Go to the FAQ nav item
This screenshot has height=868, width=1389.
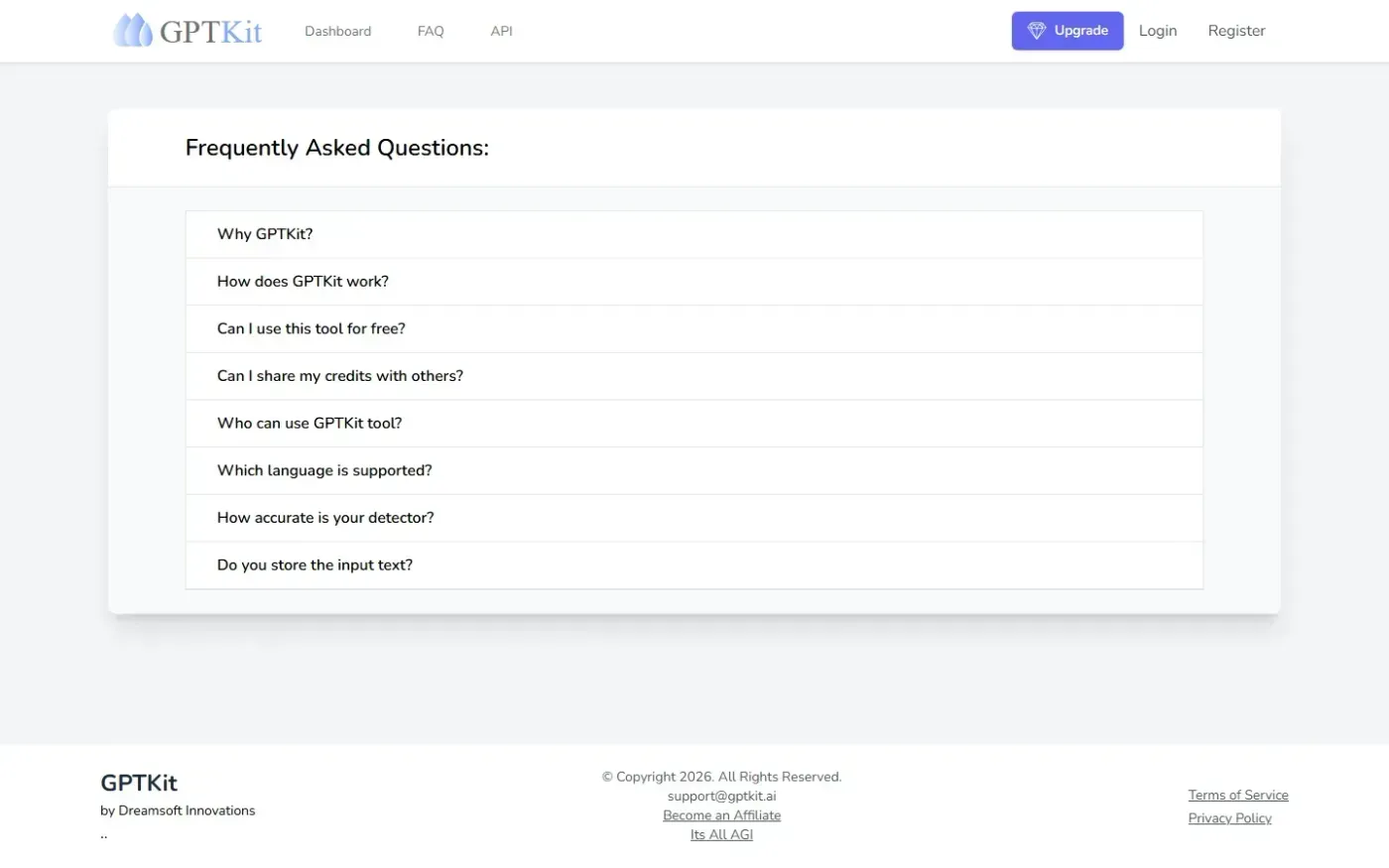431,31
